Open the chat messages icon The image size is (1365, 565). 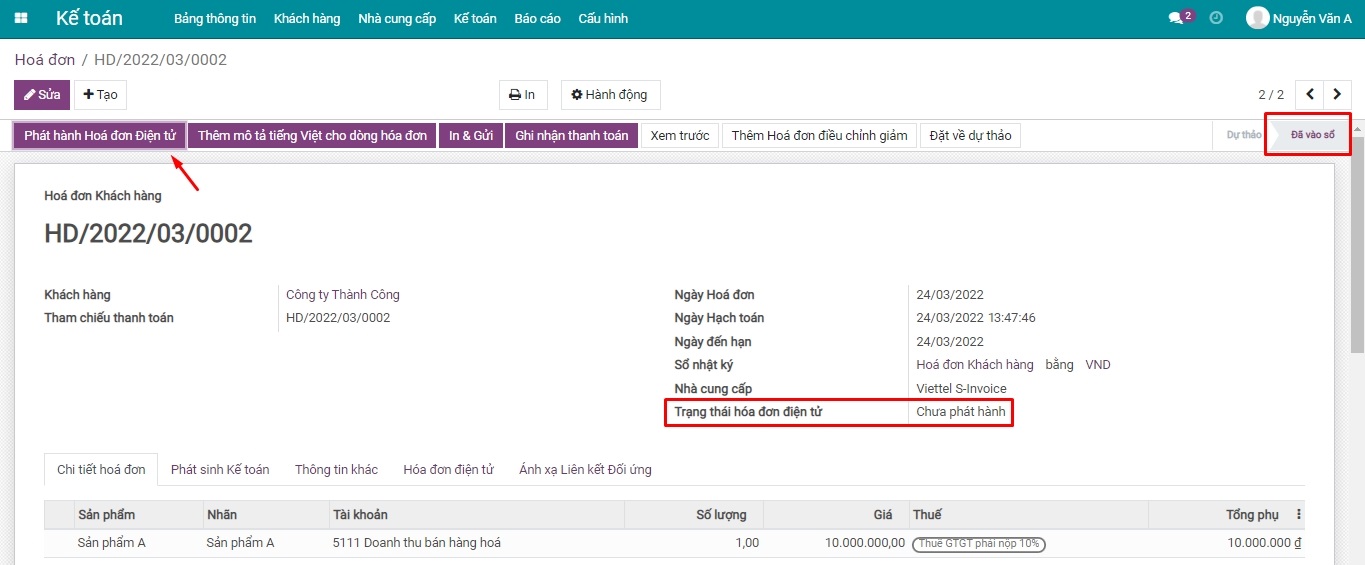coord(1177,18)
